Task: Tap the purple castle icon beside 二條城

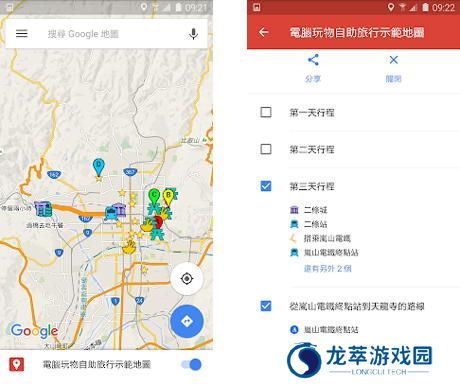Action: point(294,210)
